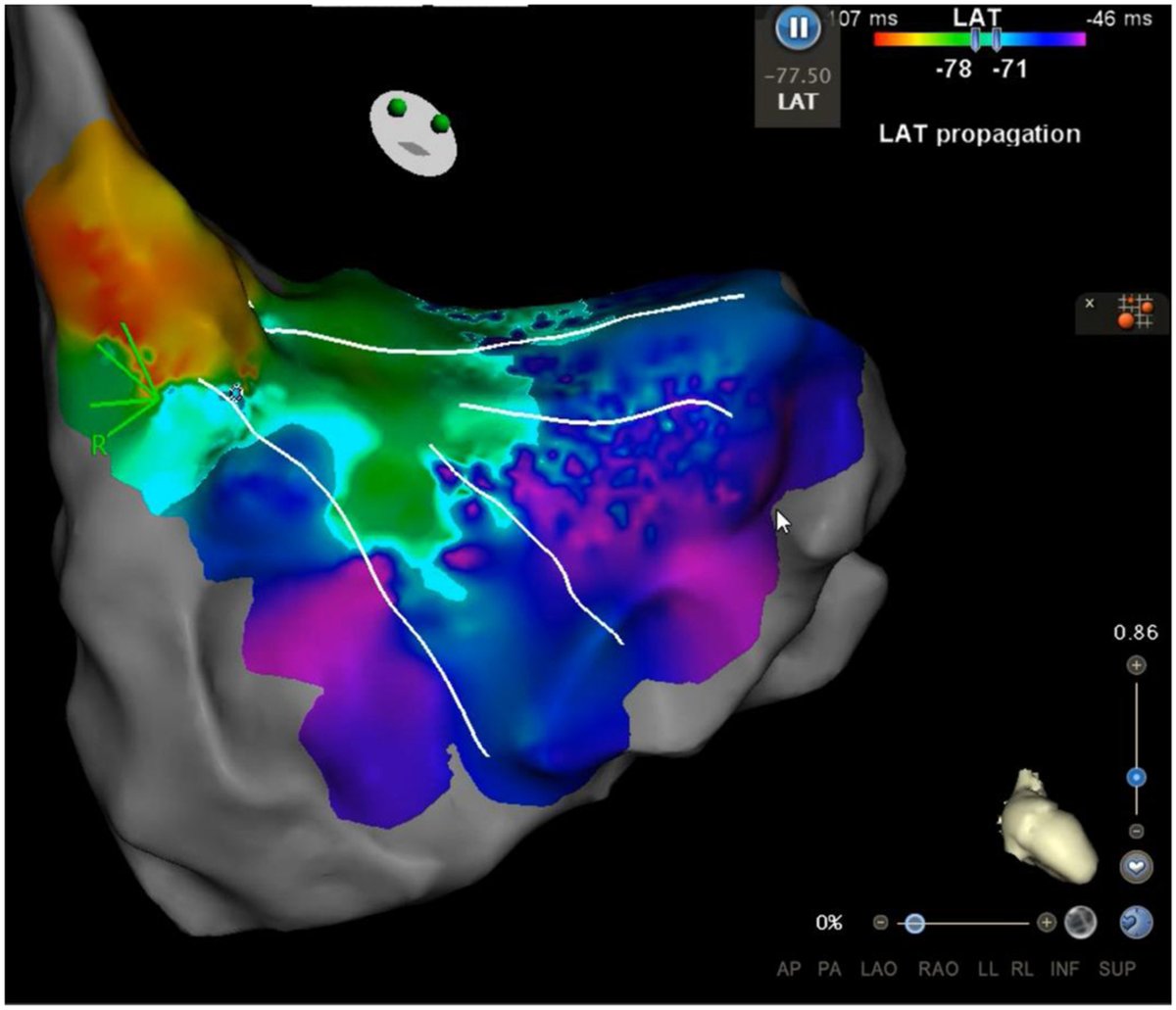The width and height of the screenshot is (1176, 1010).
Task: Click the plus button on transparency slider
Action: (1047, 923)
